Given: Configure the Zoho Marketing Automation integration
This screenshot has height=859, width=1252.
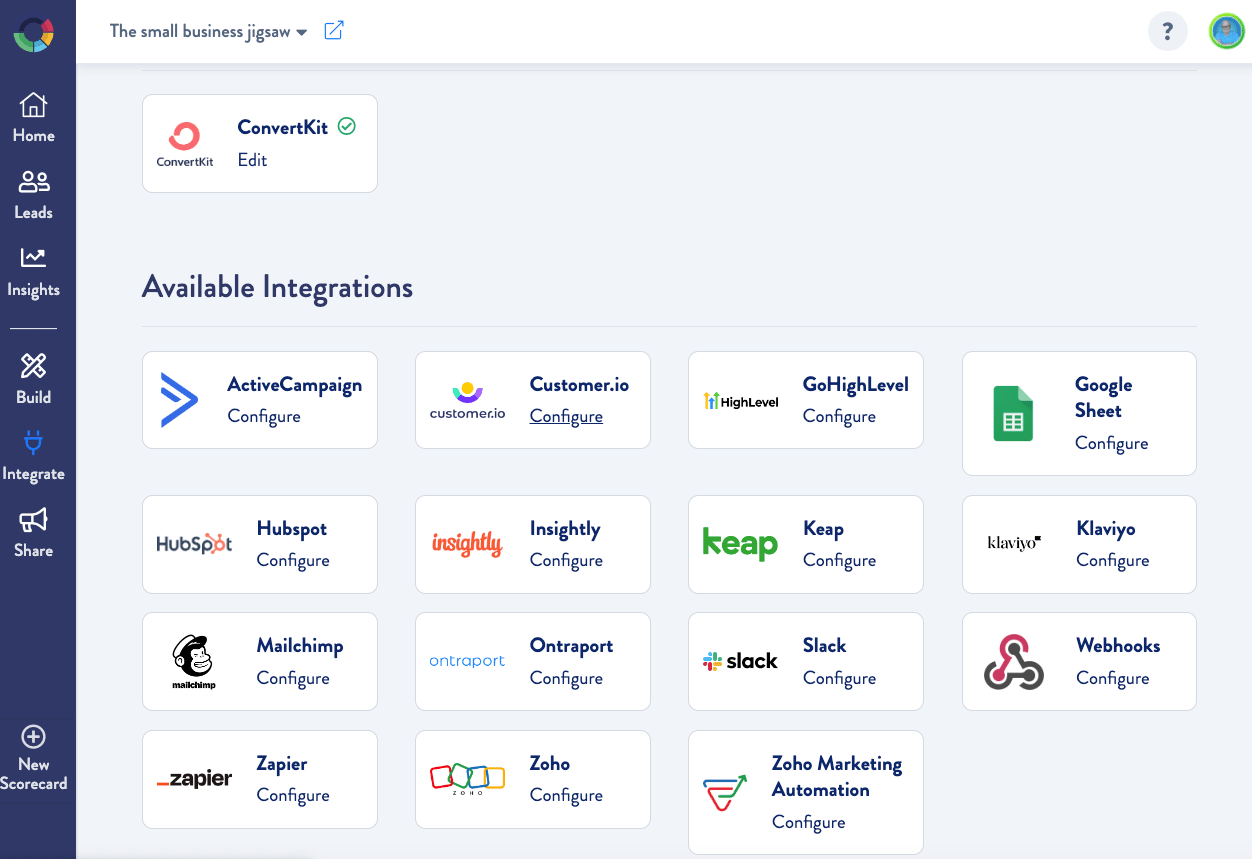Looking at the screenshot, I should tap(808, 822).
